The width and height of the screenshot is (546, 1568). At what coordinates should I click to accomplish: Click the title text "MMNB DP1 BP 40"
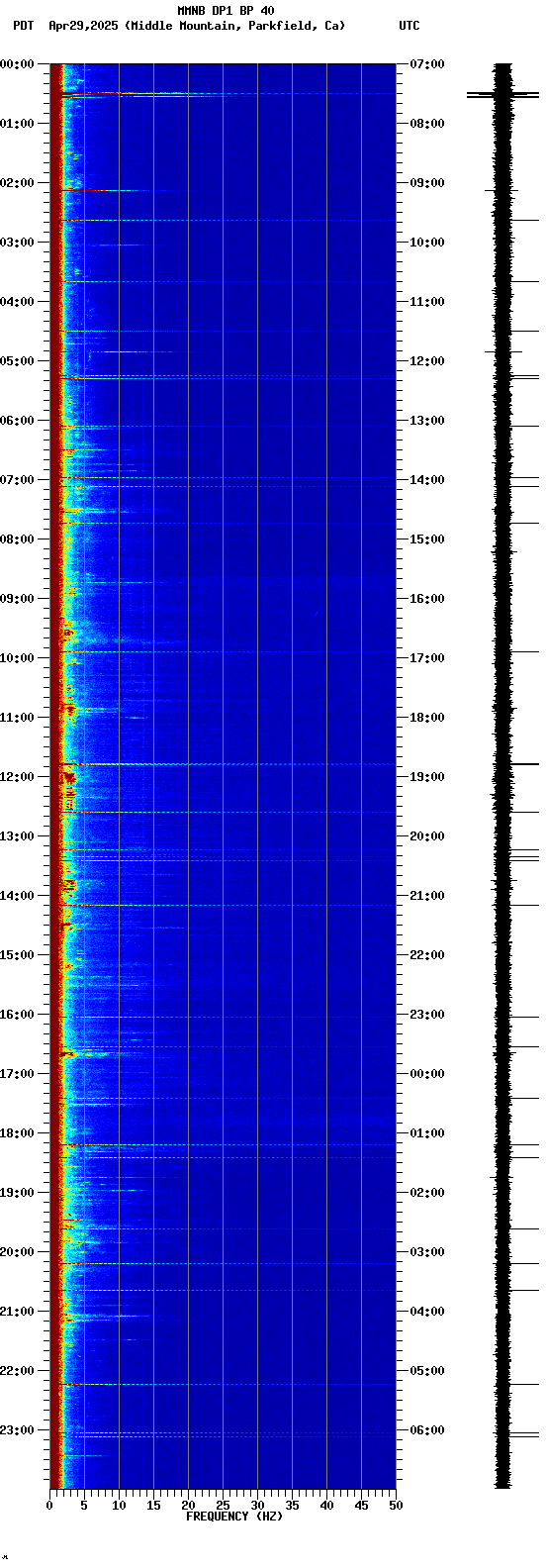point(226,11)
